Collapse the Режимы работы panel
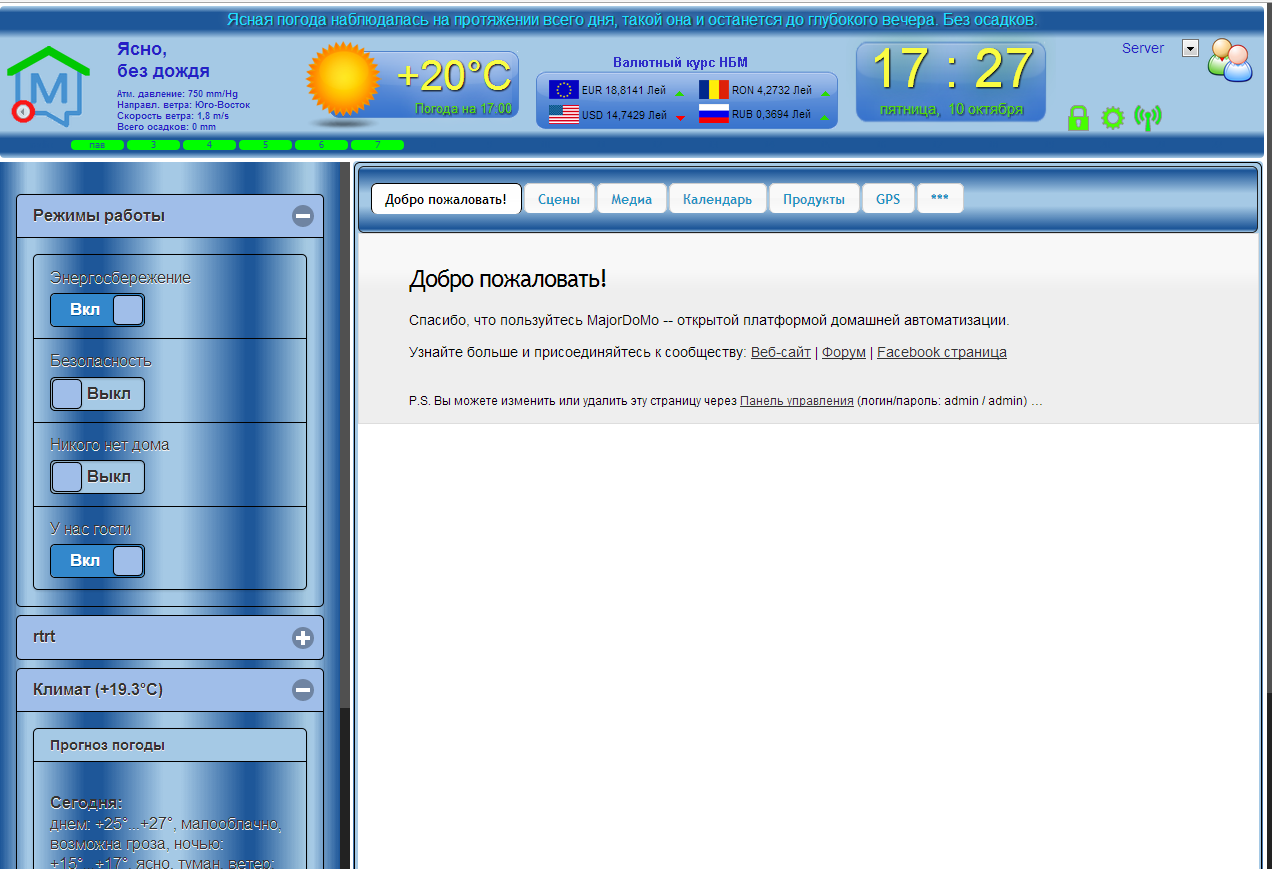1272x869 pixels. coord(301,215)
